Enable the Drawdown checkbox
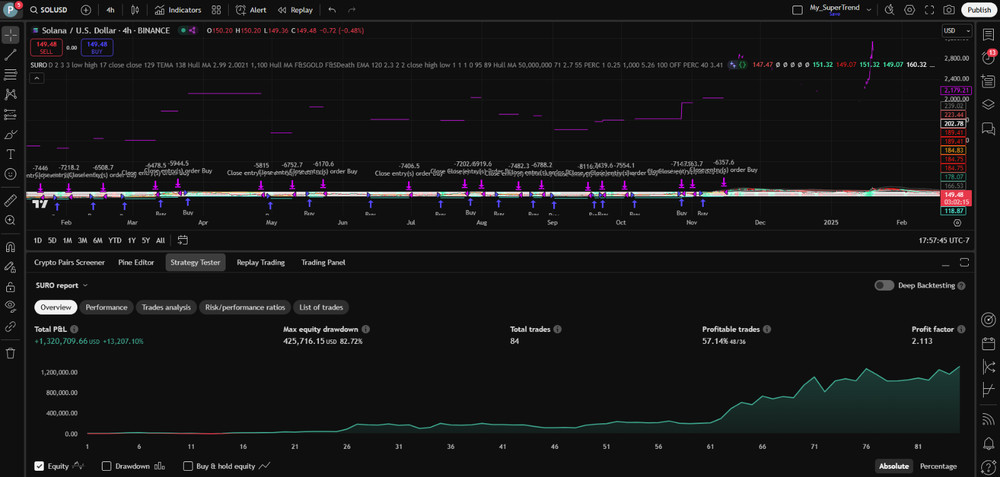Image resolution: width=1000 pixels, height=477 pixels. tap(107, 466)
